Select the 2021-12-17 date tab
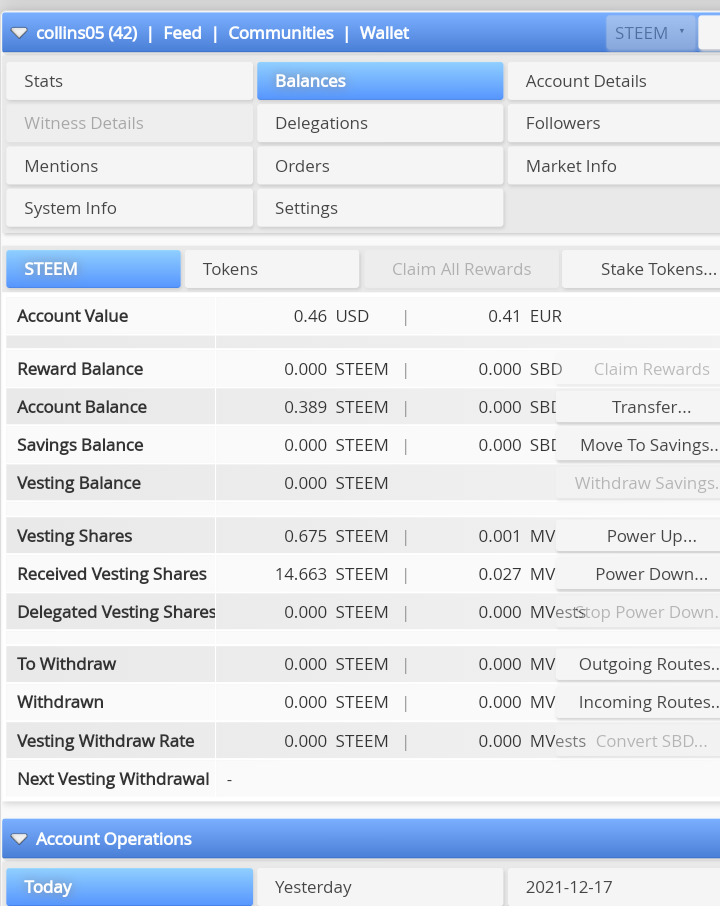Image resolution: width=720 pixels, height=906 pixels. pyautogui.click(x=614, y=887)
